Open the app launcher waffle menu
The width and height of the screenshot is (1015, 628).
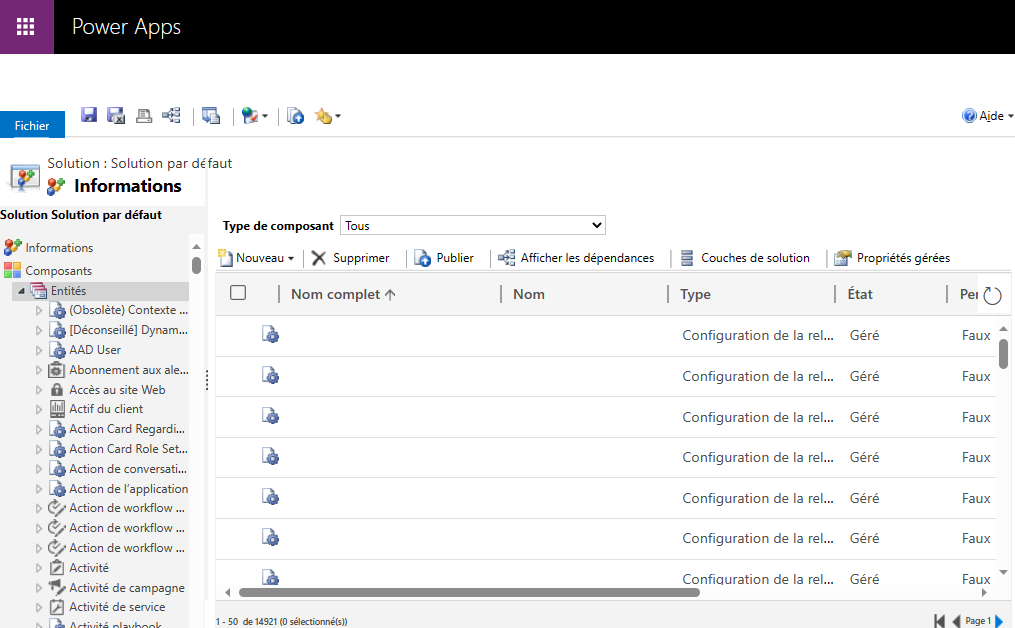point(26,27)
